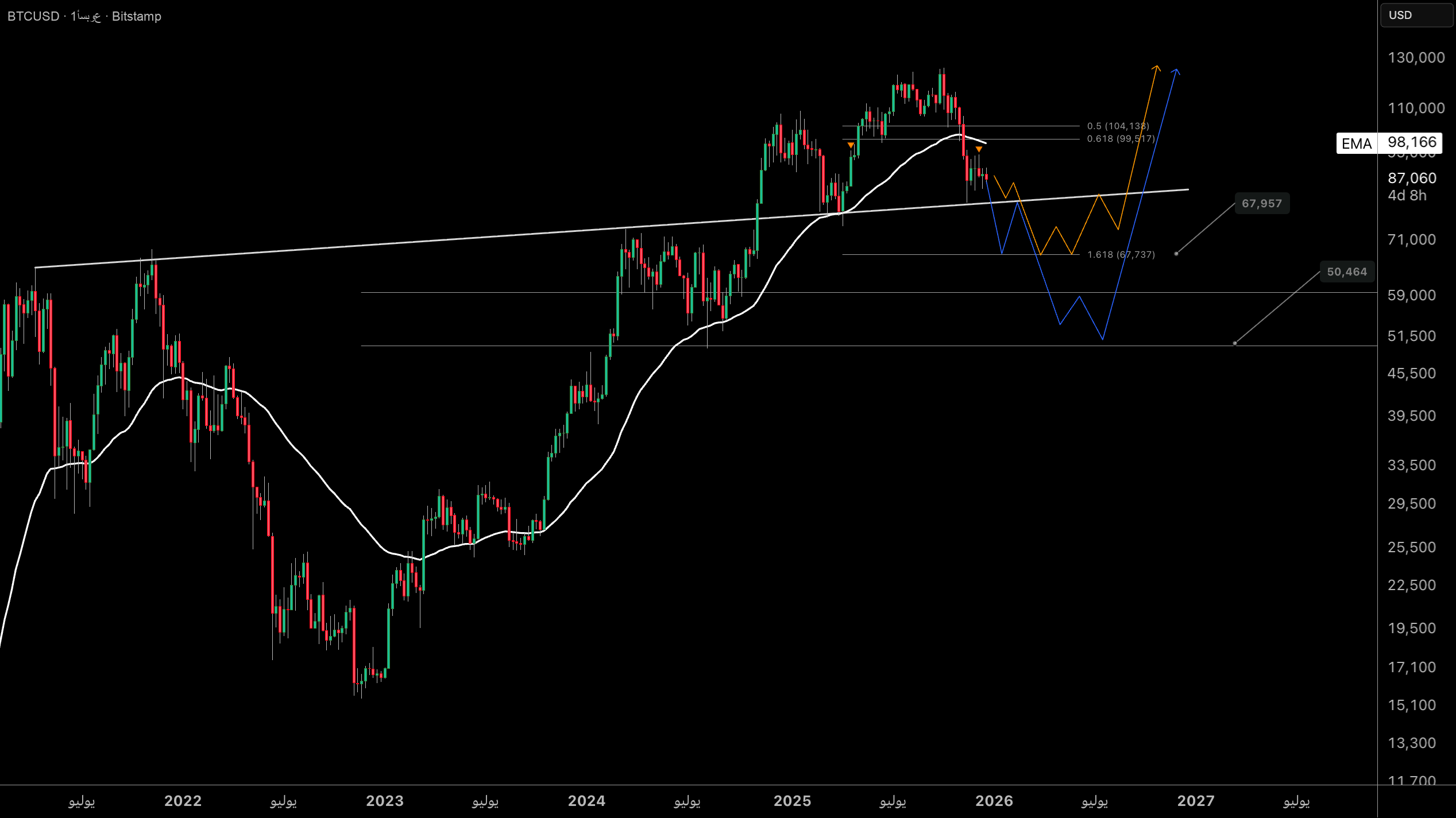Click the anchor dot of the 50,464 callout
The width and height of the screenshot is (1456, 818).
pos(1235,343)
